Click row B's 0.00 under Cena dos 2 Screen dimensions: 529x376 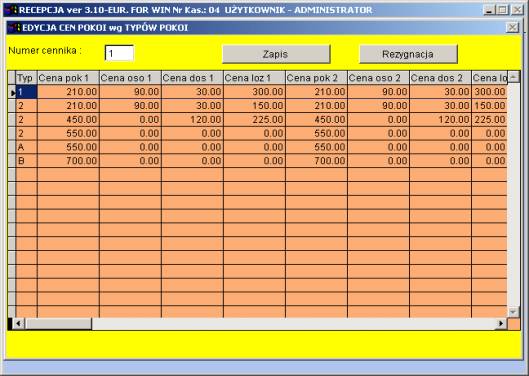tap(441, 161)
